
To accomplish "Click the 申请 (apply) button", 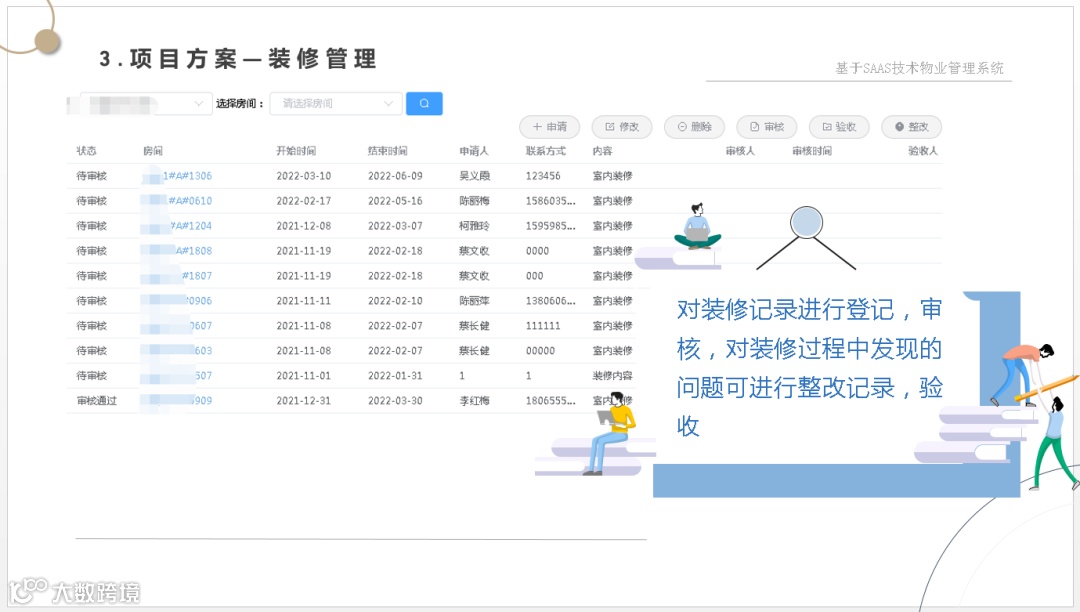I will [x=550, y=127].
